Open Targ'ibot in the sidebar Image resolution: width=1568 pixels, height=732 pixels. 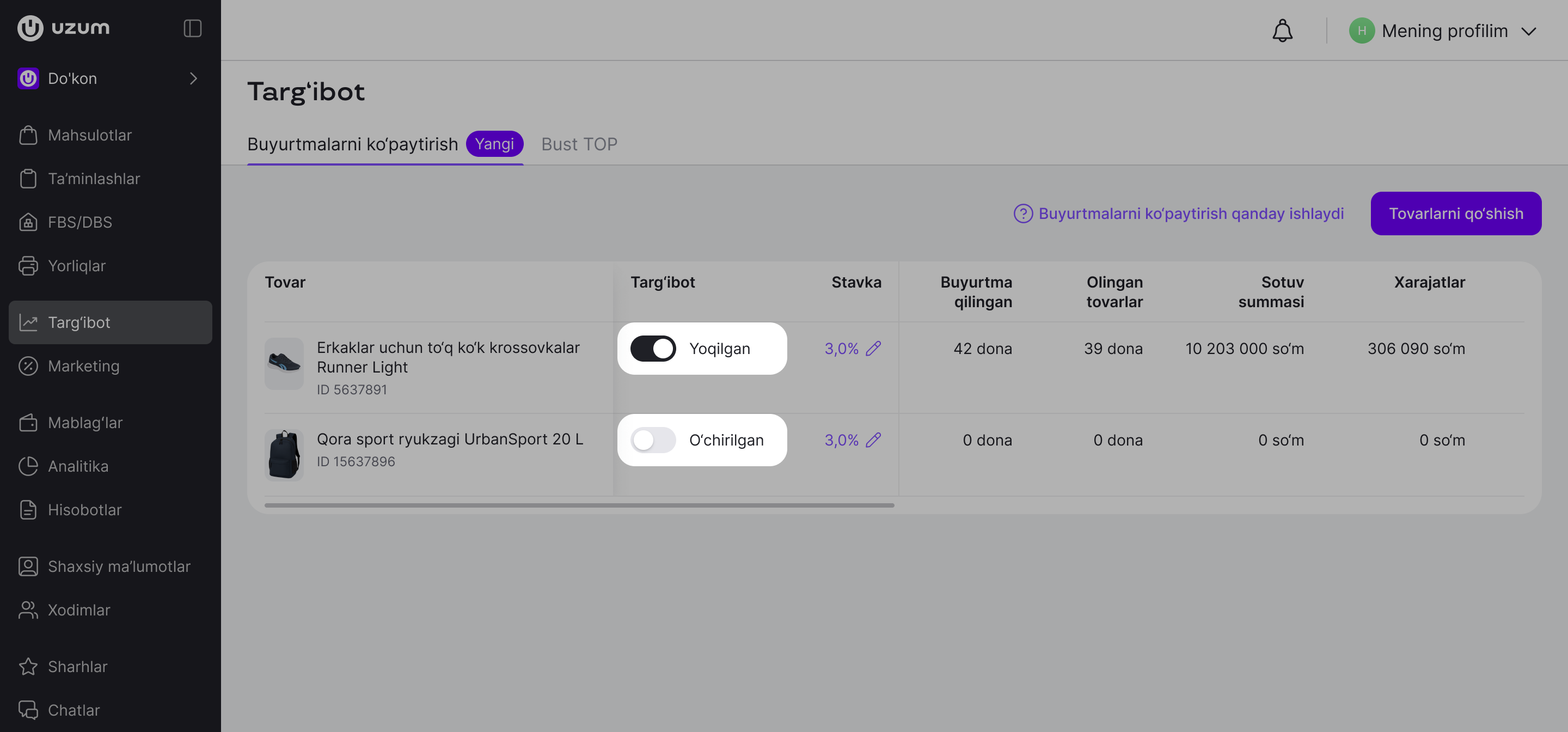[x=110, y=322]
